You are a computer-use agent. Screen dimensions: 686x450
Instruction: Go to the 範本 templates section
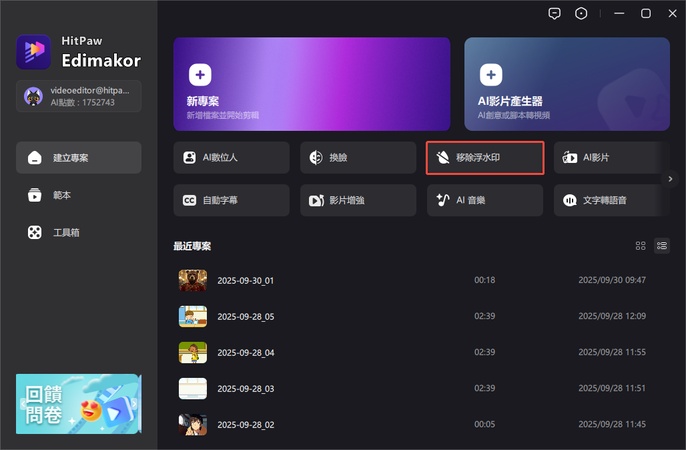[x=79, y=195]
